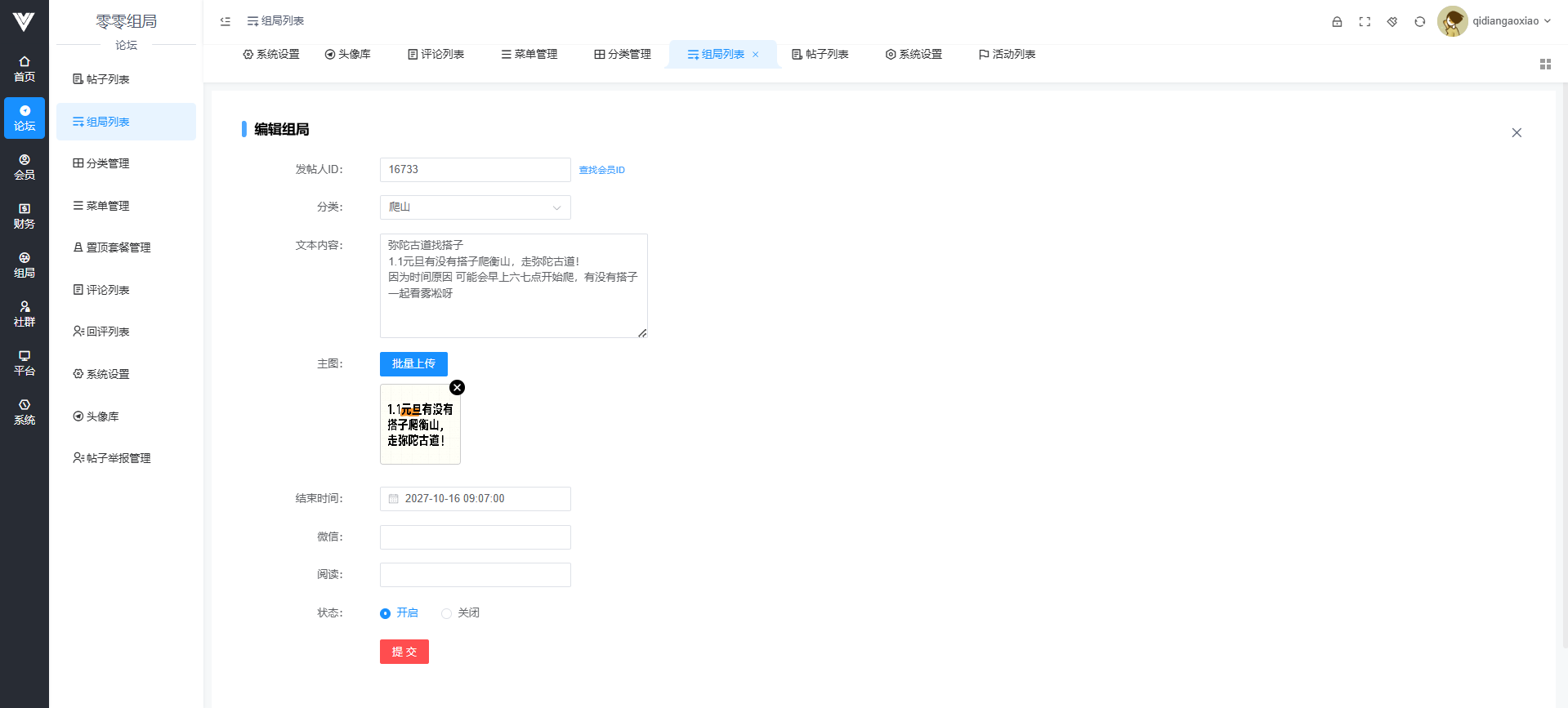Expand the 分类 dropdown showing 爬山
This screenshot has width=1568, height=708.
click(x=475, y=207)
